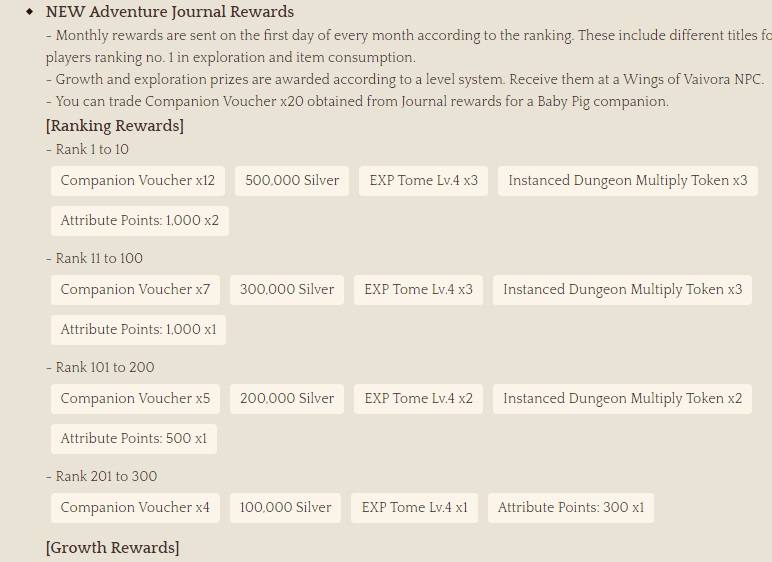The width and height of the screenshot is (772, 562).
Task: Click the 200,000 Silver reward chip
Action: click(287, 399)
